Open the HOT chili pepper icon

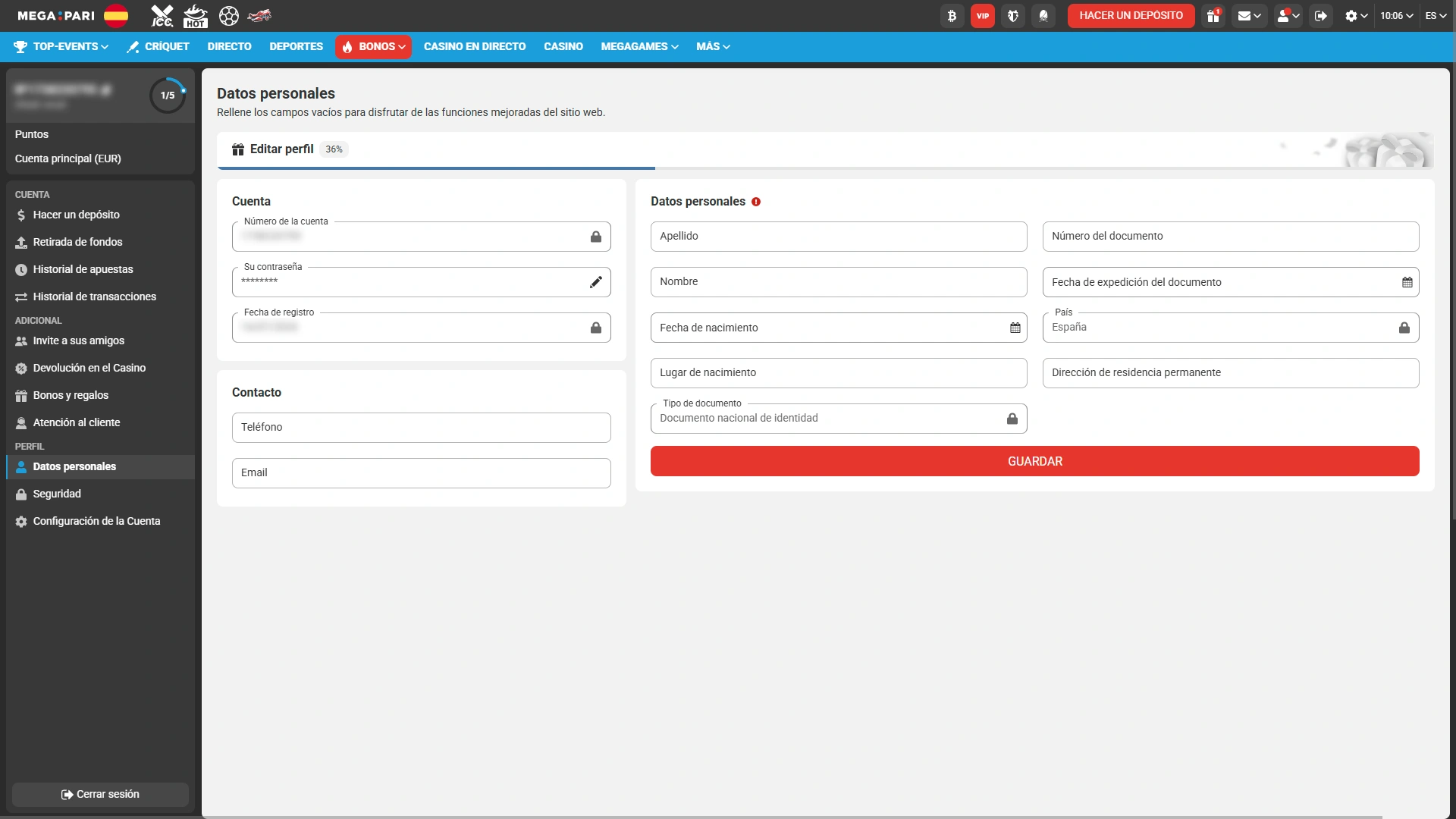coord(196,15)
